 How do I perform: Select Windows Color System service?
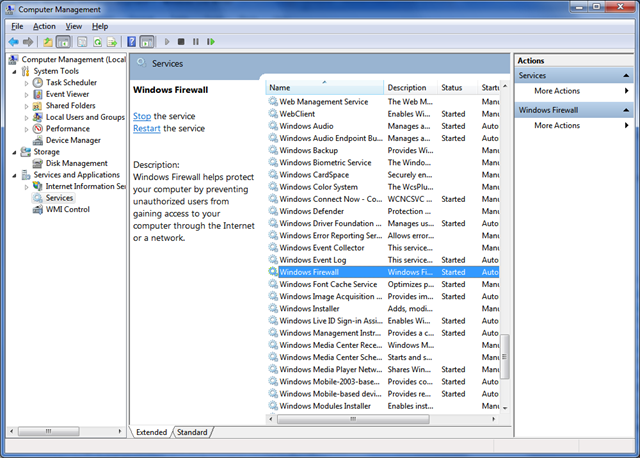point(383,187)
